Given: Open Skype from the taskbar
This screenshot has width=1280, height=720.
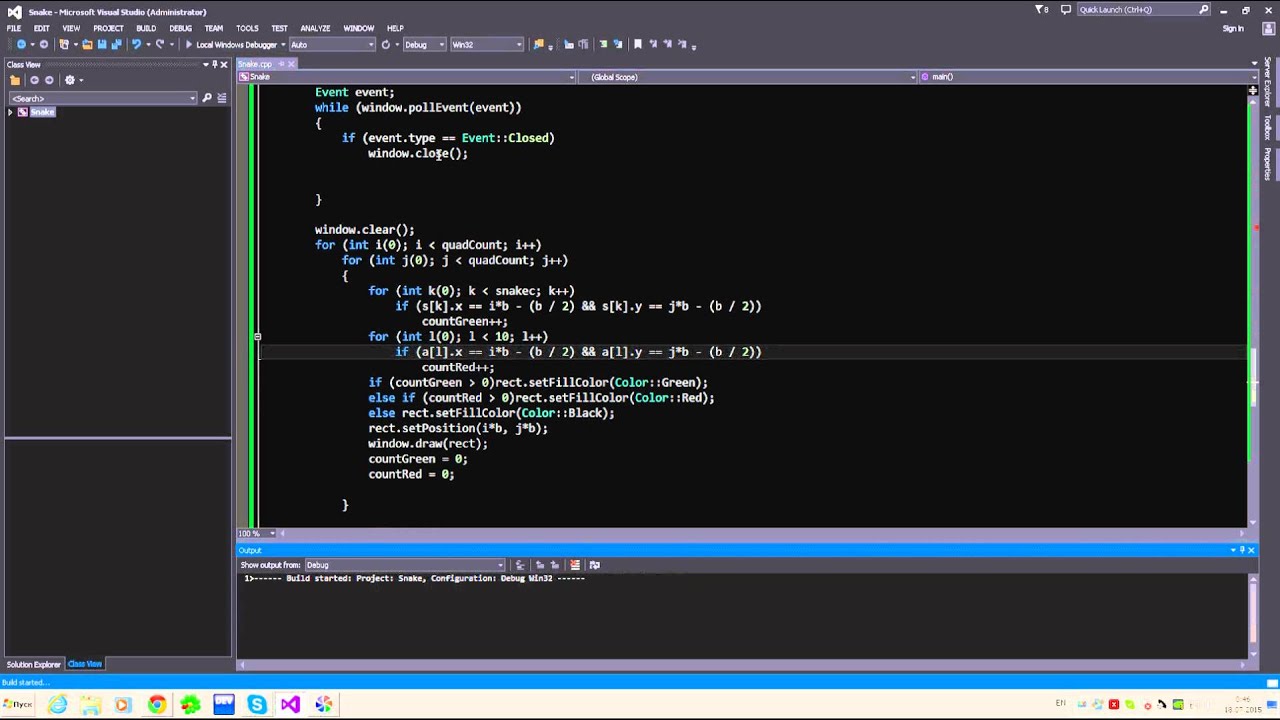Looking at the screenshot, I should pos(257,705).
